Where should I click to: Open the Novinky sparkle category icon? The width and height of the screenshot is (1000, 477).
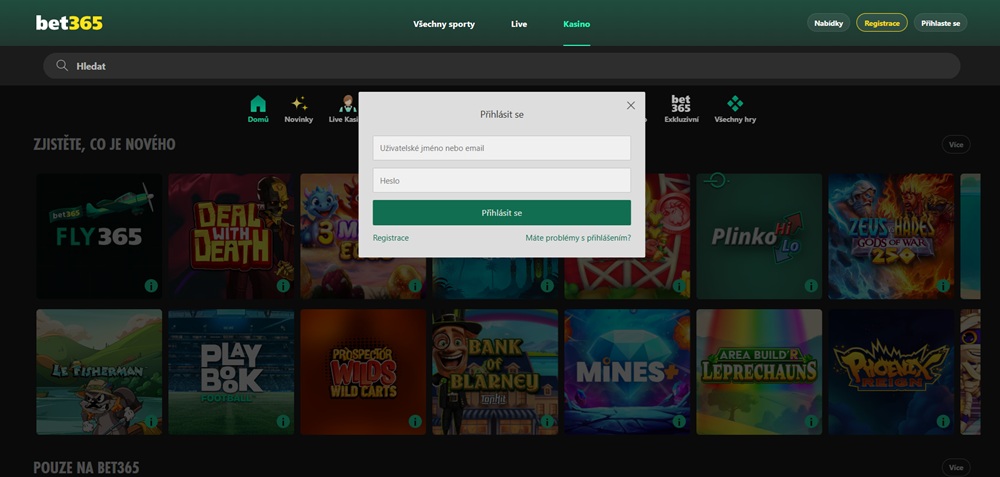point(298,104)
